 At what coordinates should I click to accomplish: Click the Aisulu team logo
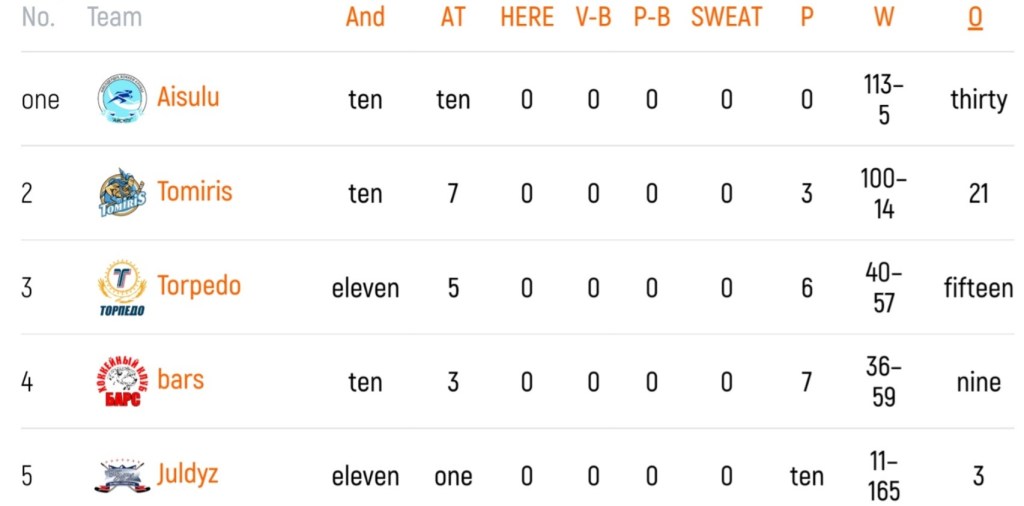[122, 99]
